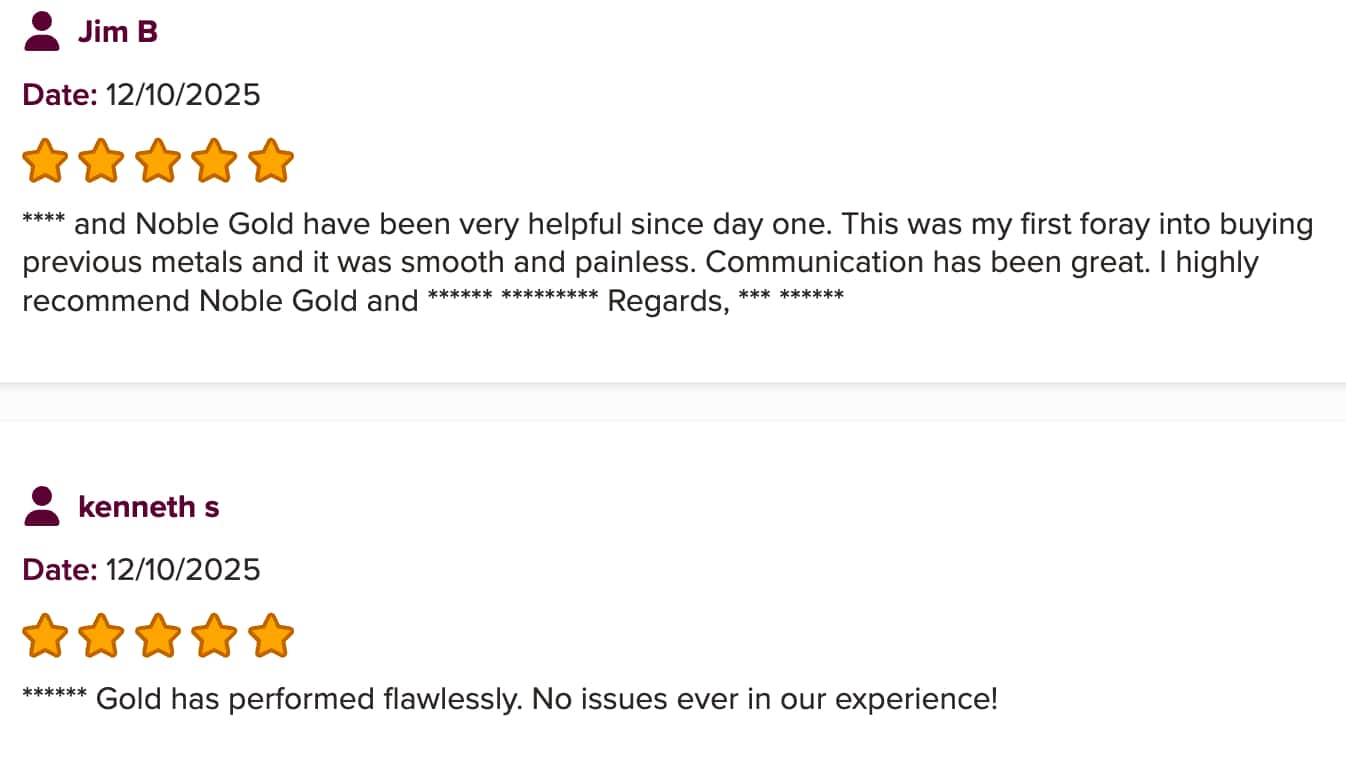Click the user avatar icon beside Jim B
Screen dimensions: 1346x778
[x=42, y=31]
